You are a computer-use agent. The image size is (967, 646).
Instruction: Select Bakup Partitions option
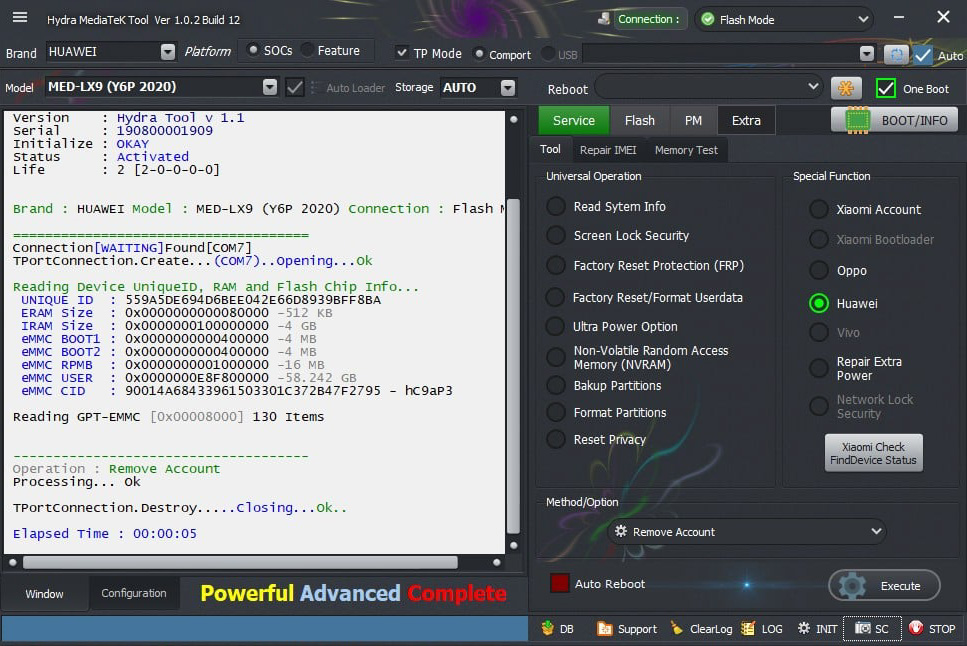(x=556, y=386)
